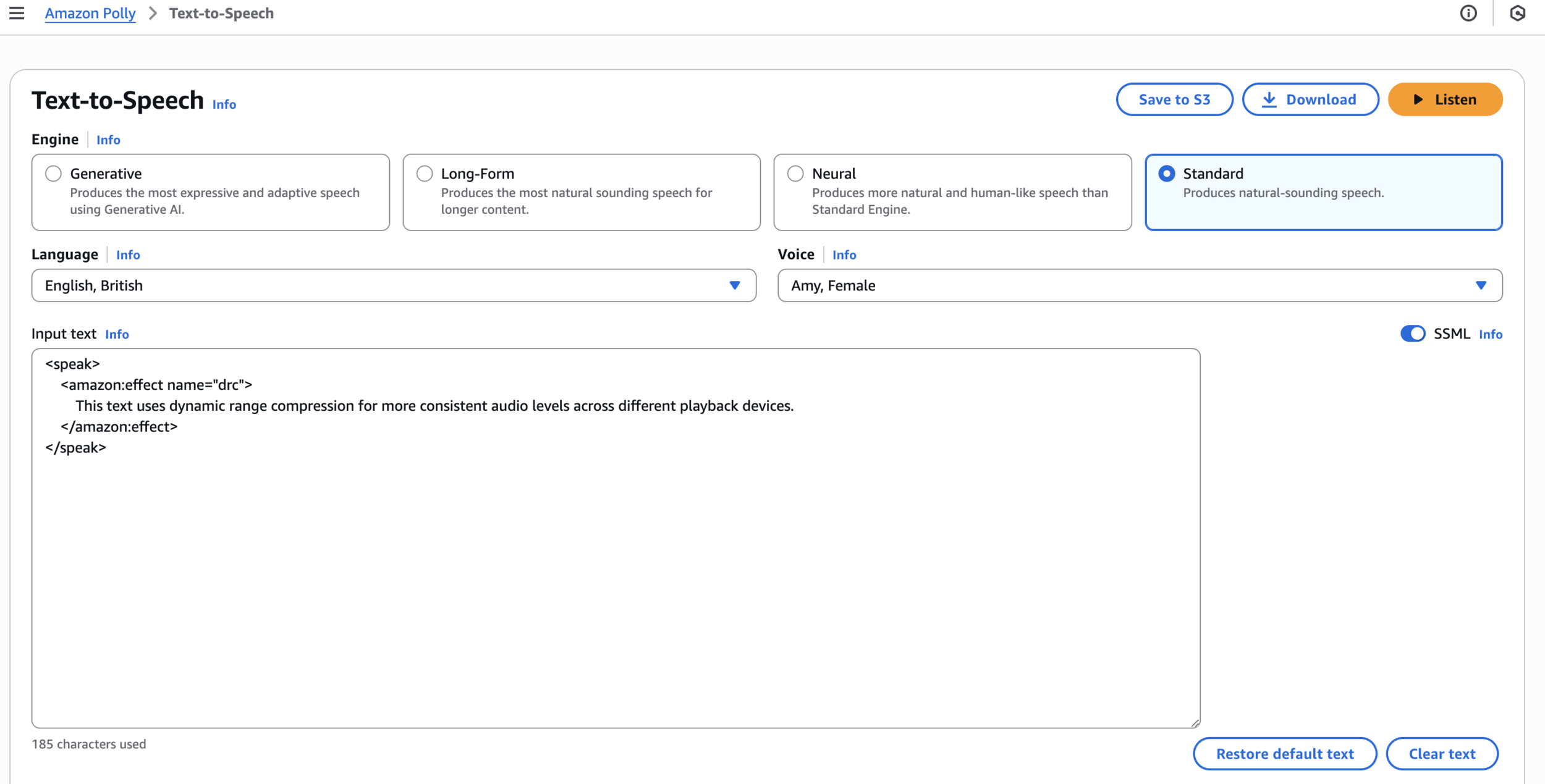This screenshot has height=784, width=1545.
Task: Open the hamburger navigation menu
Action: click(17, 13)
